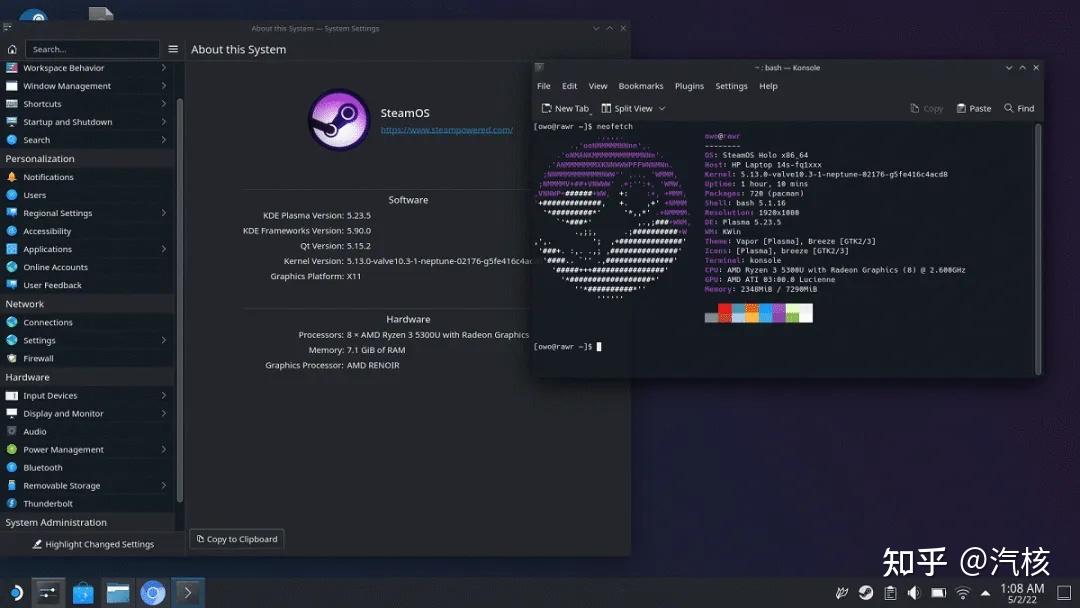Open the Startup and Shutdown icon entry
Viewport: 1080px width, 608px height.
[x=12, y=122]
